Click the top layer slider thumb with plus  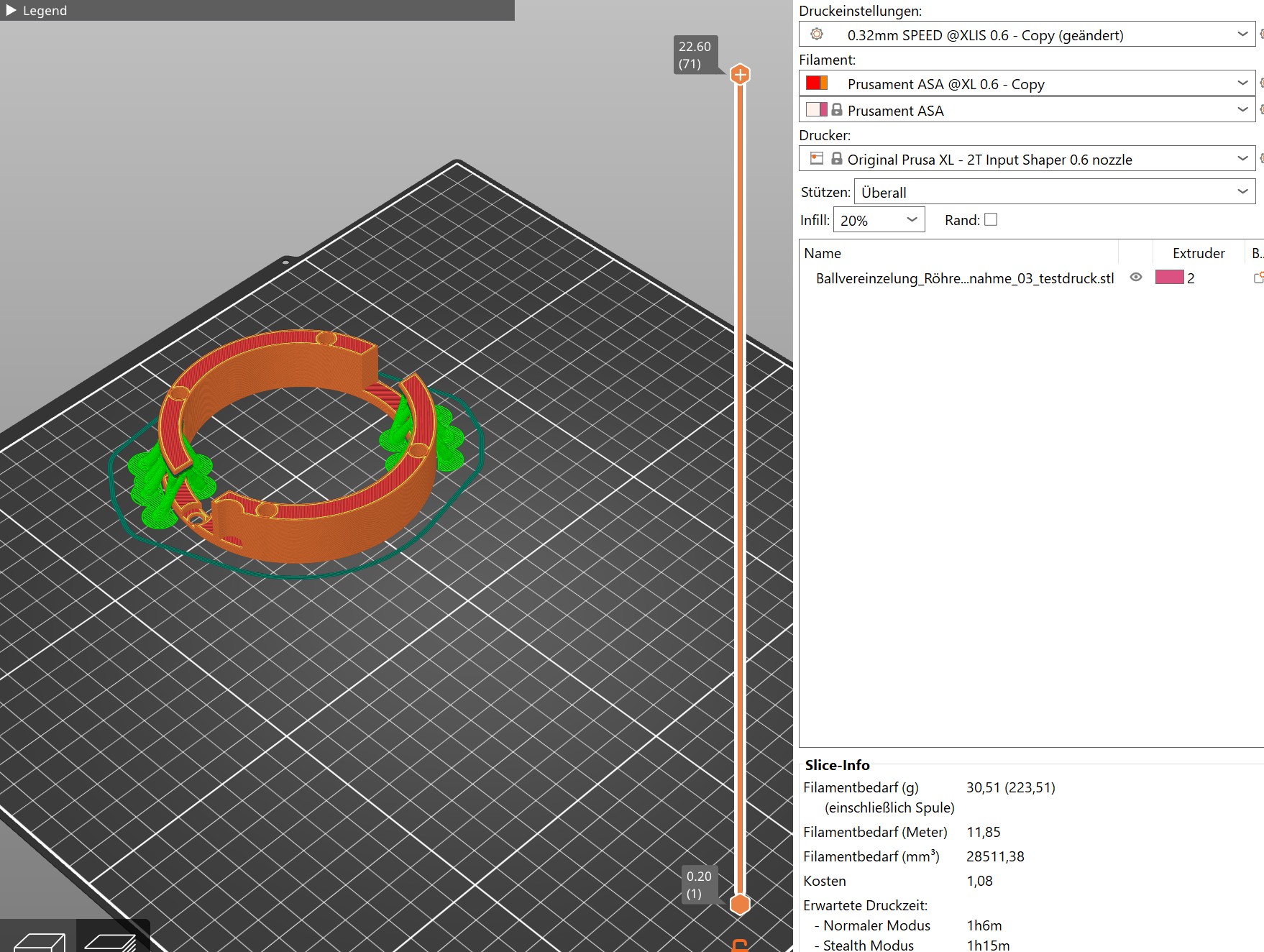[x=740, y=74]
